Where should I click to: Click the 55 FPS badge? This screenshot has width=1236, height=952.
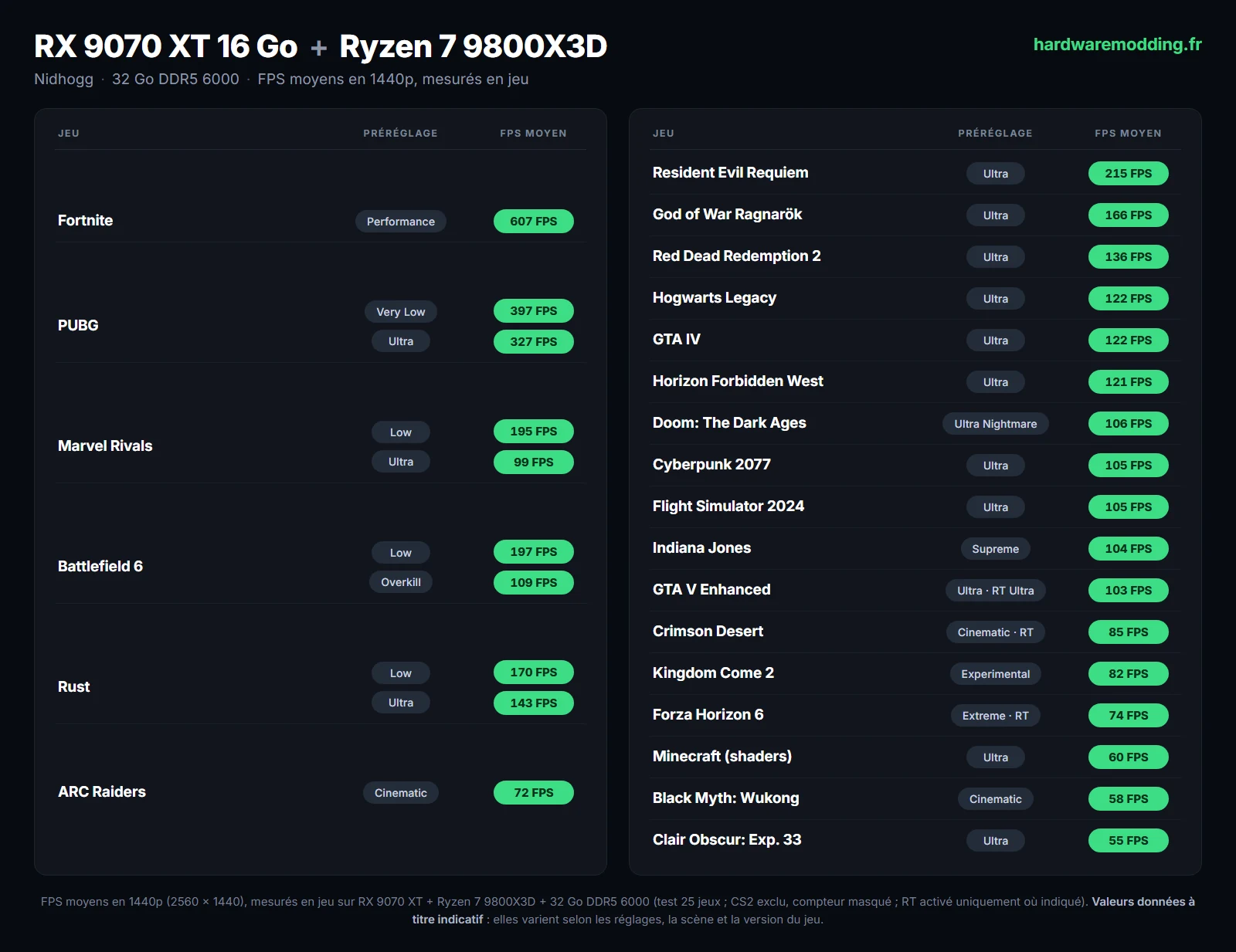(x=1129, y=841)
